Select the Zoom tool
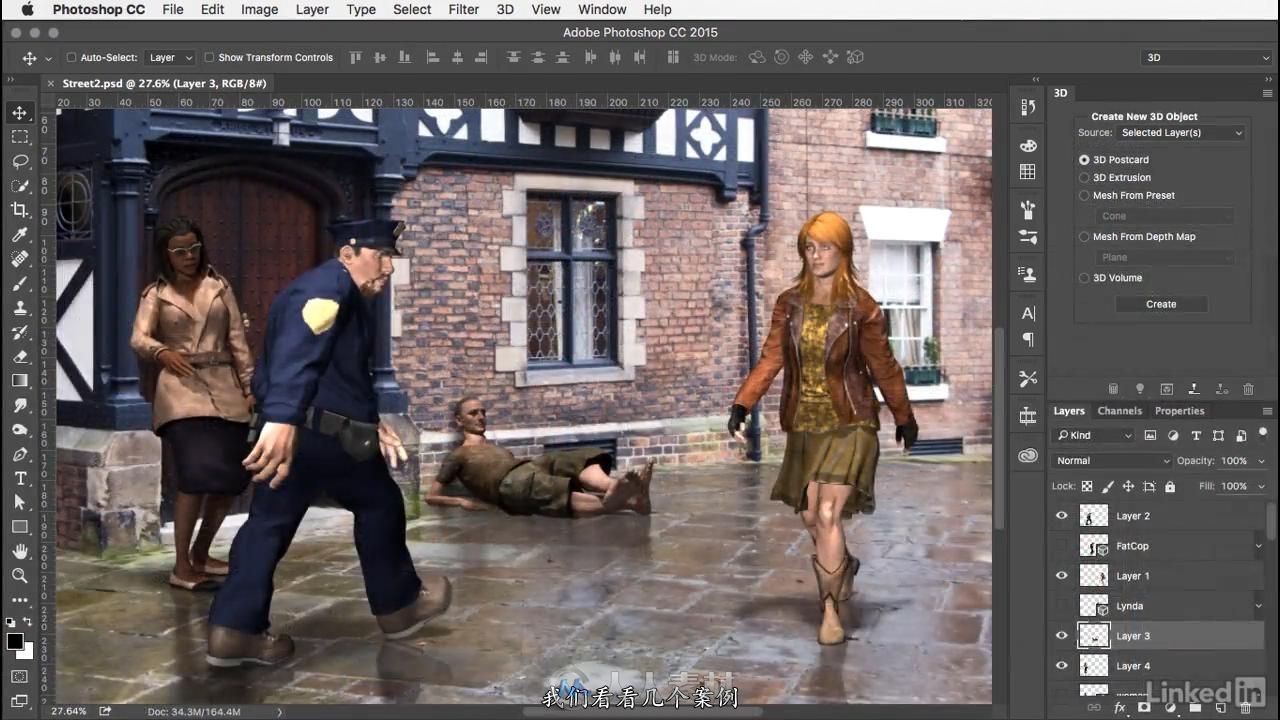The image size is (1280, 720). tap(20, 576)
